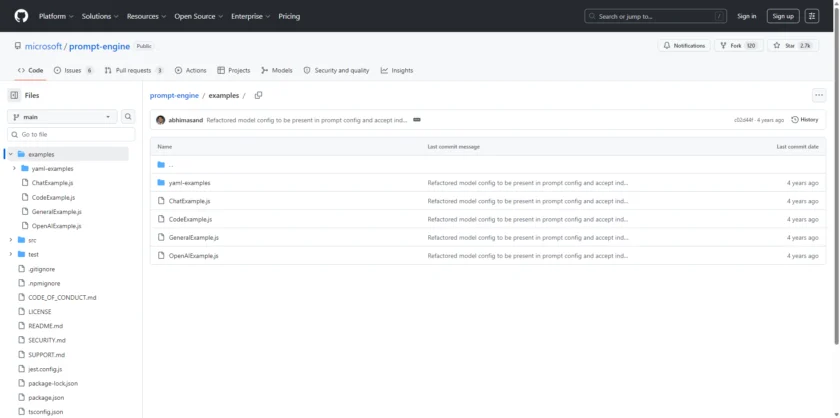Open ChatExample.js in the file list
The height and width of the screenshot is (418, 840).
click(190, 201)
